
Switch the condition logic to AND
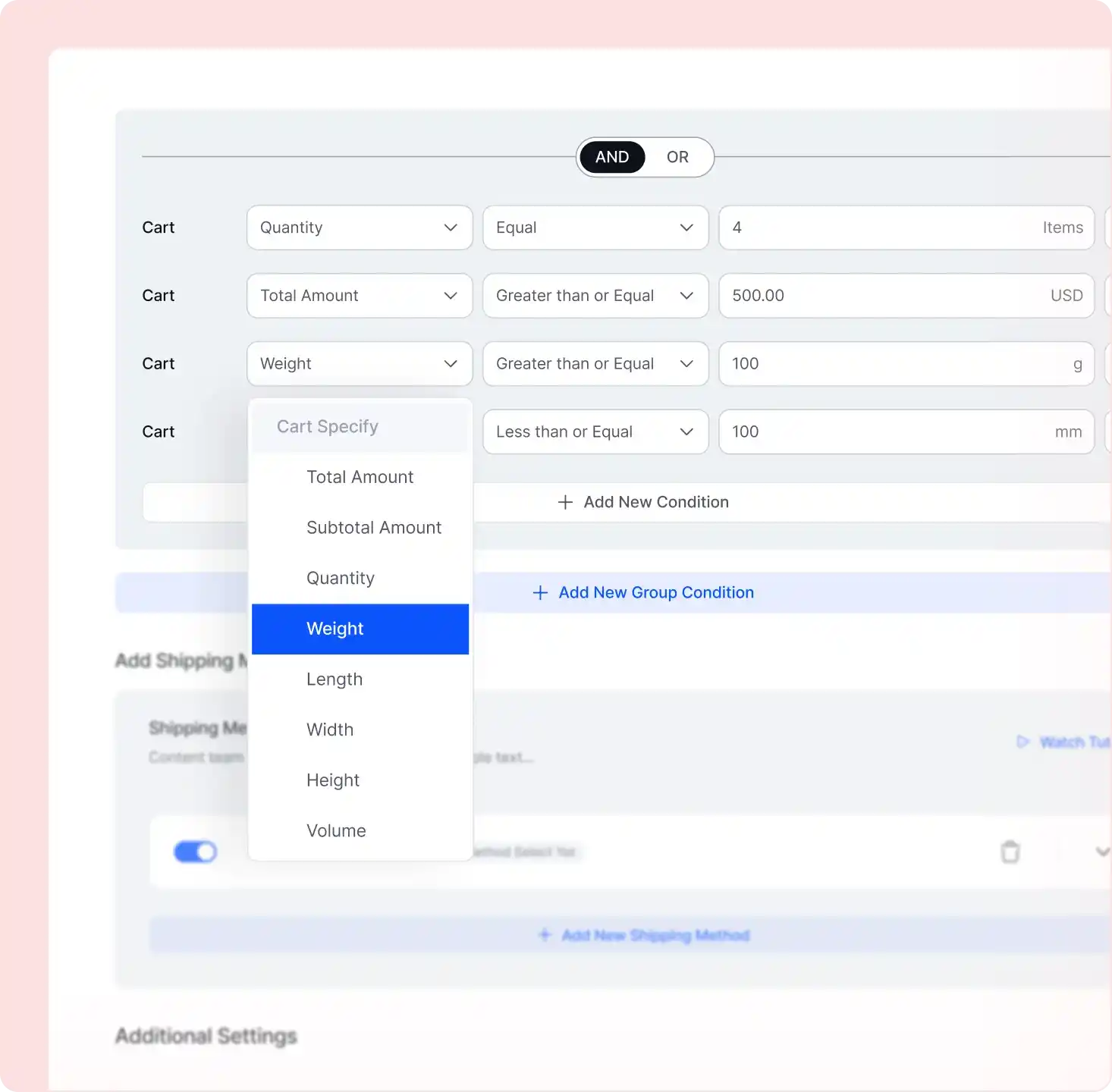[612, 157]
